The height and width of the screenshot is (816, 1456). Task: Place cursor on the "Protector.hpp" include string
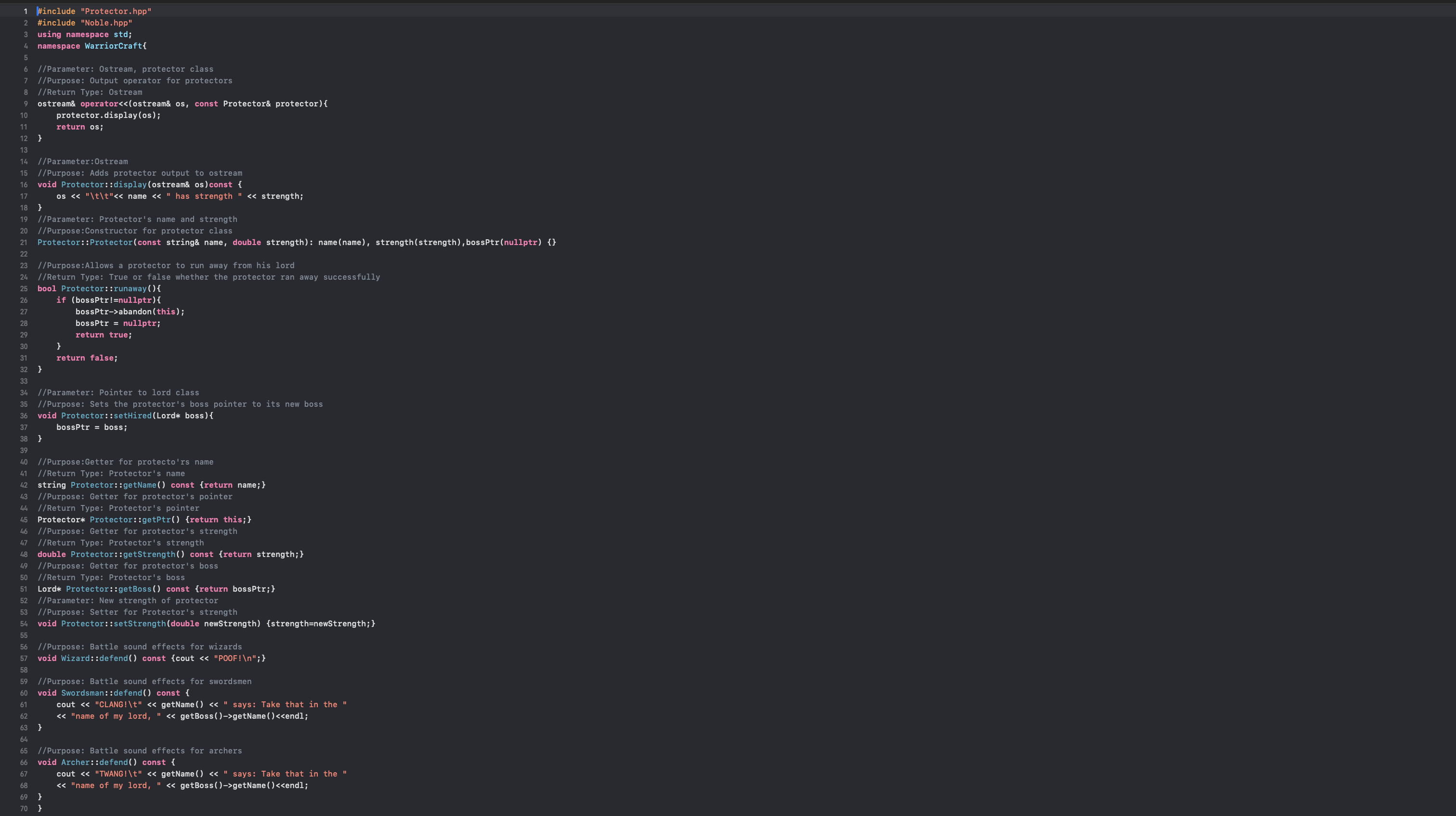[116, 11]
